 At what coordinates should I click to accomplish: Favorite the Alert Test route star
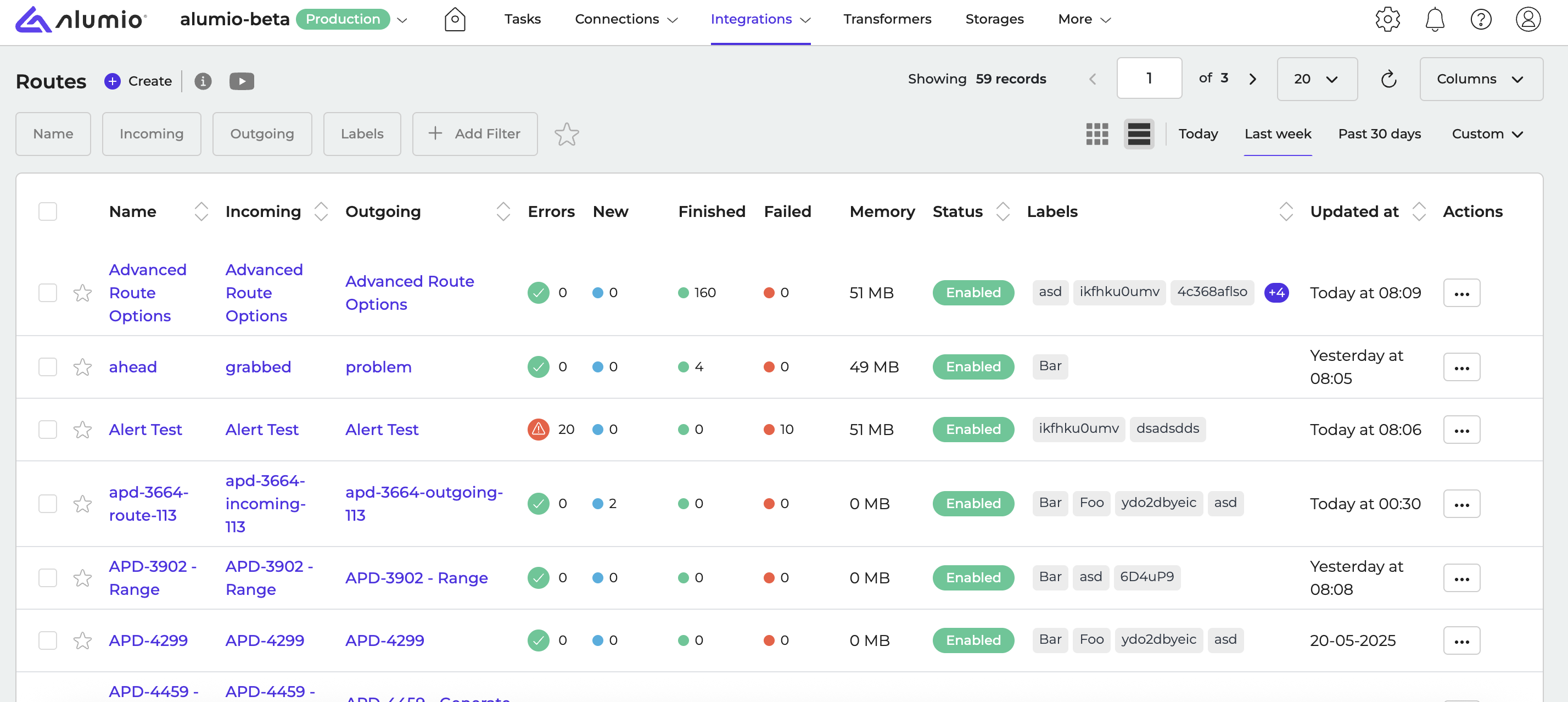[x=82, y=430]
